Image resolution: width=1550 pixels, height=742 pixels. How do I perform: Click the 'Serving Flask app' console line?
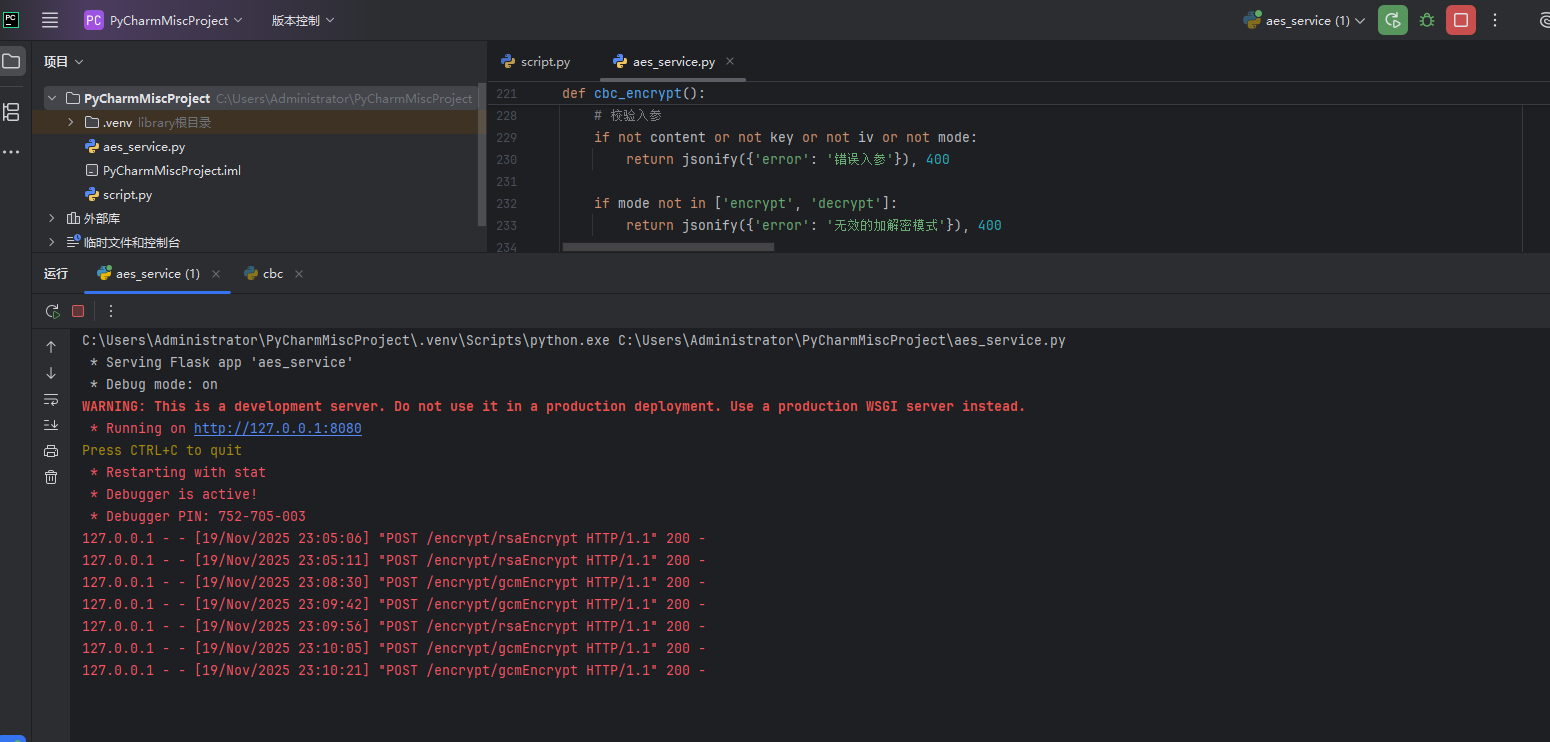[x=222, y=362]
